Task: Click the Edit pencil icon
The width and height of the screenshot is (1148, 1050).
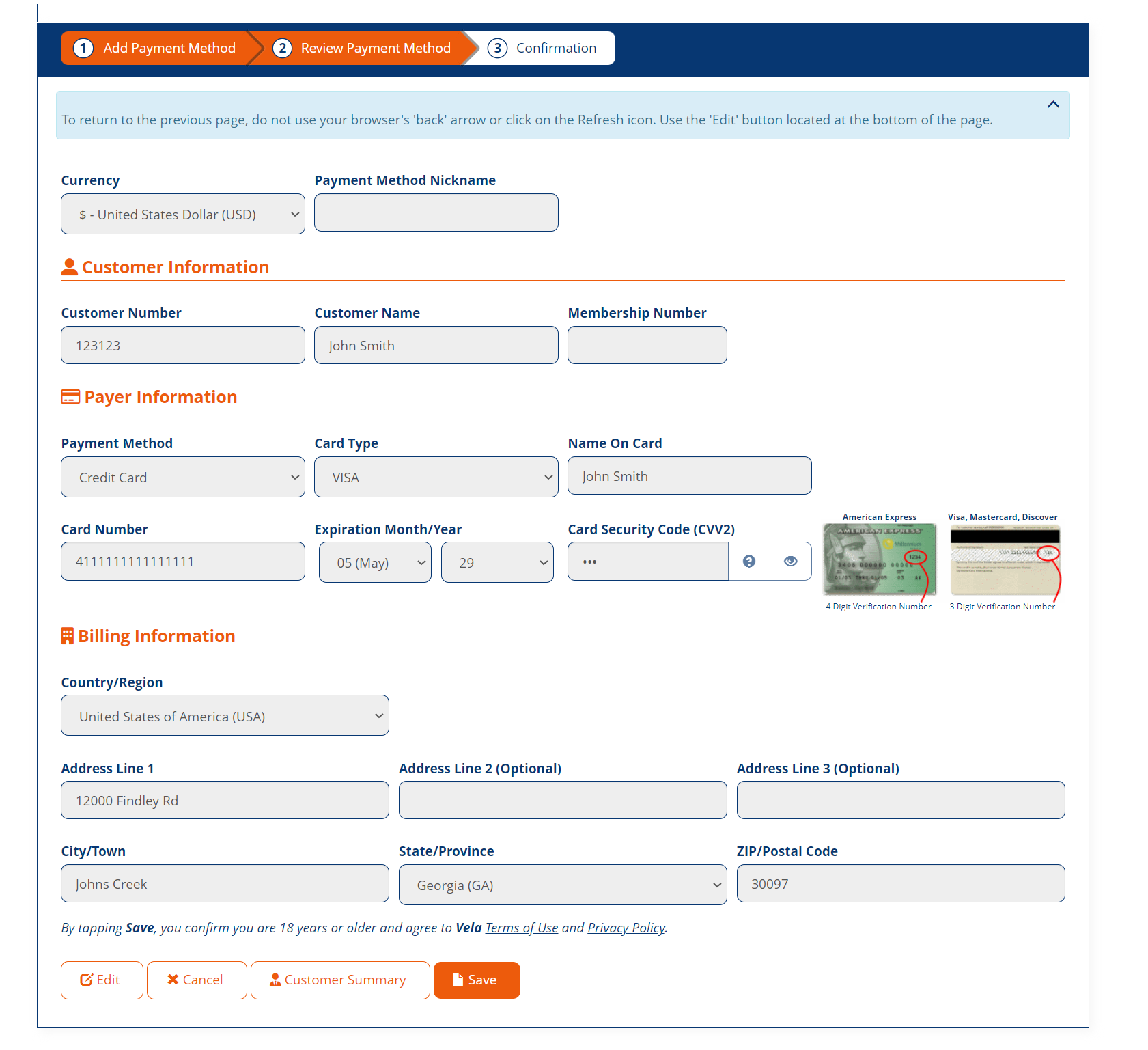Action: click(87, 980)
